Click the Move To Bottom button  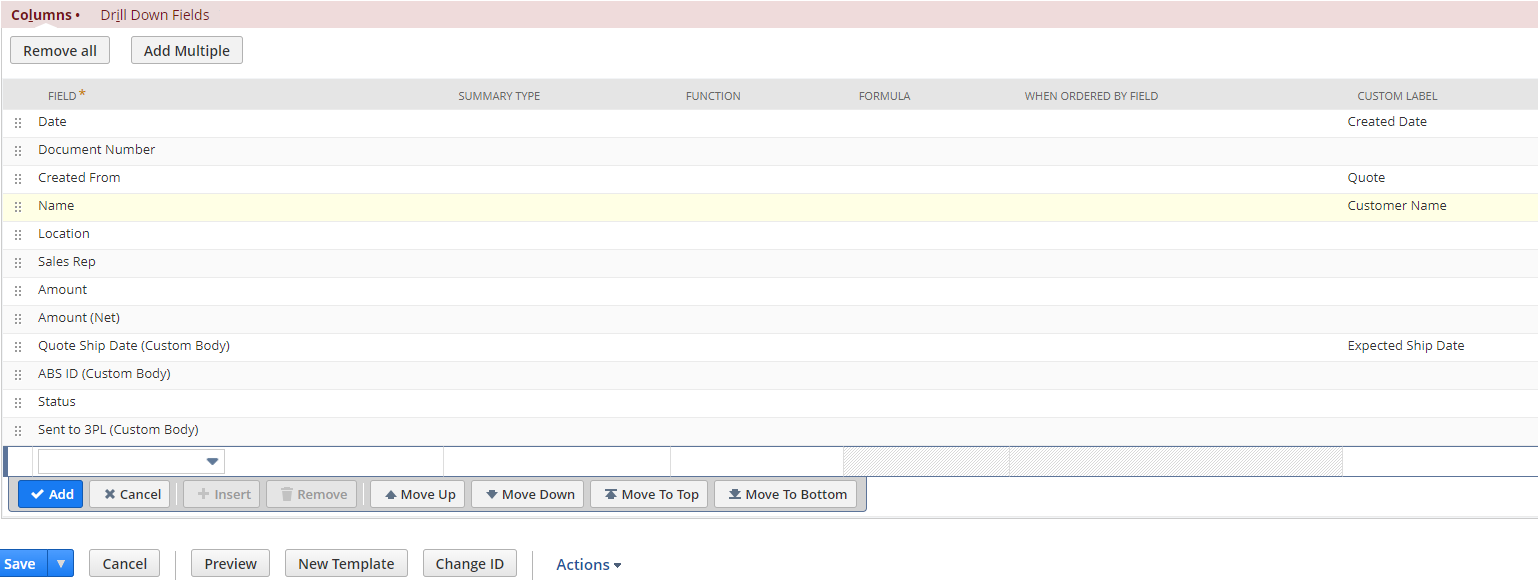786,494
